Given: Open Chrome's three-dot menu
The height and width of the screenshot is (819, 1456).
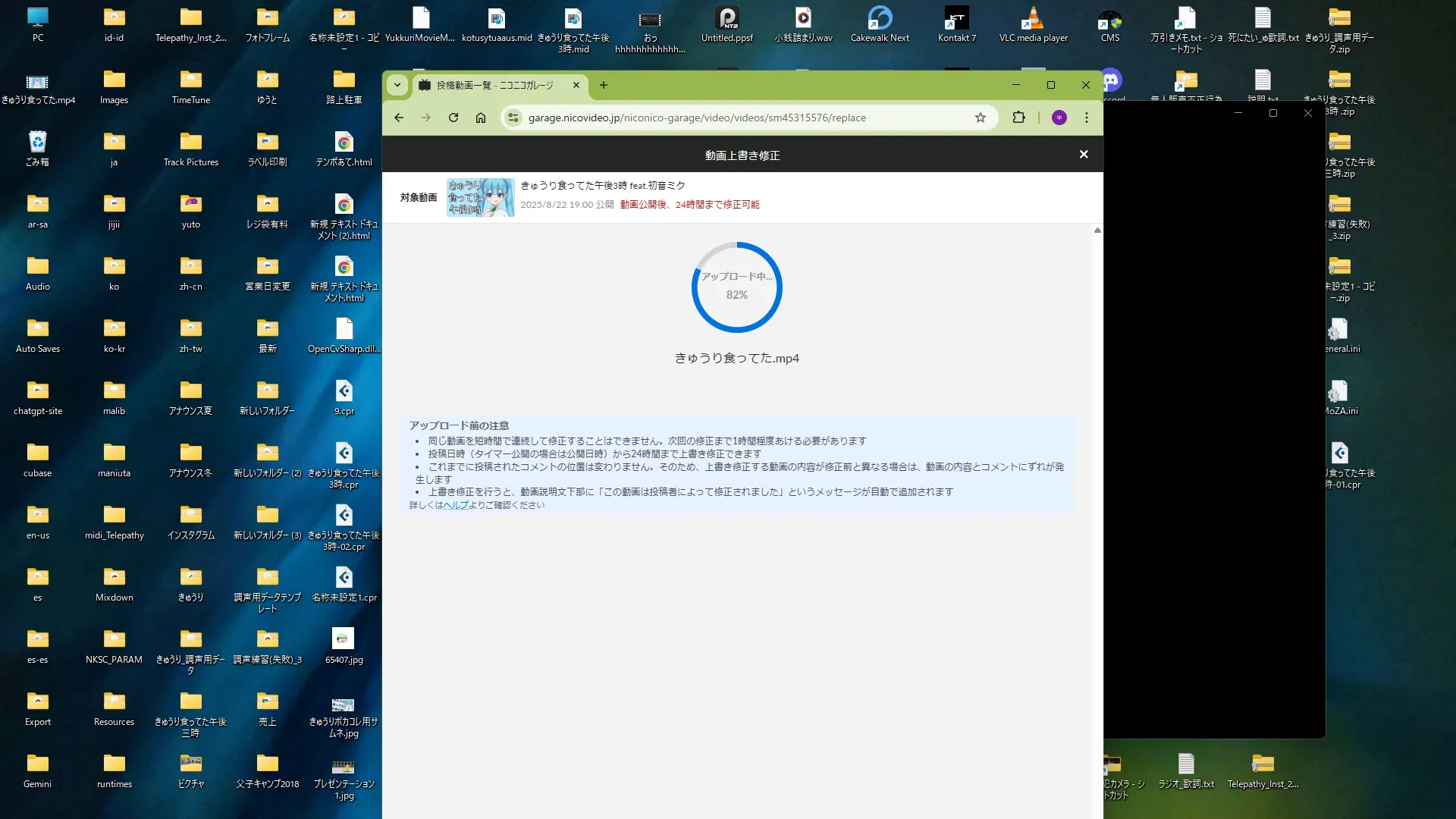Looking at the screenshot, I should pyautogui.click(x=1087, y=118).
